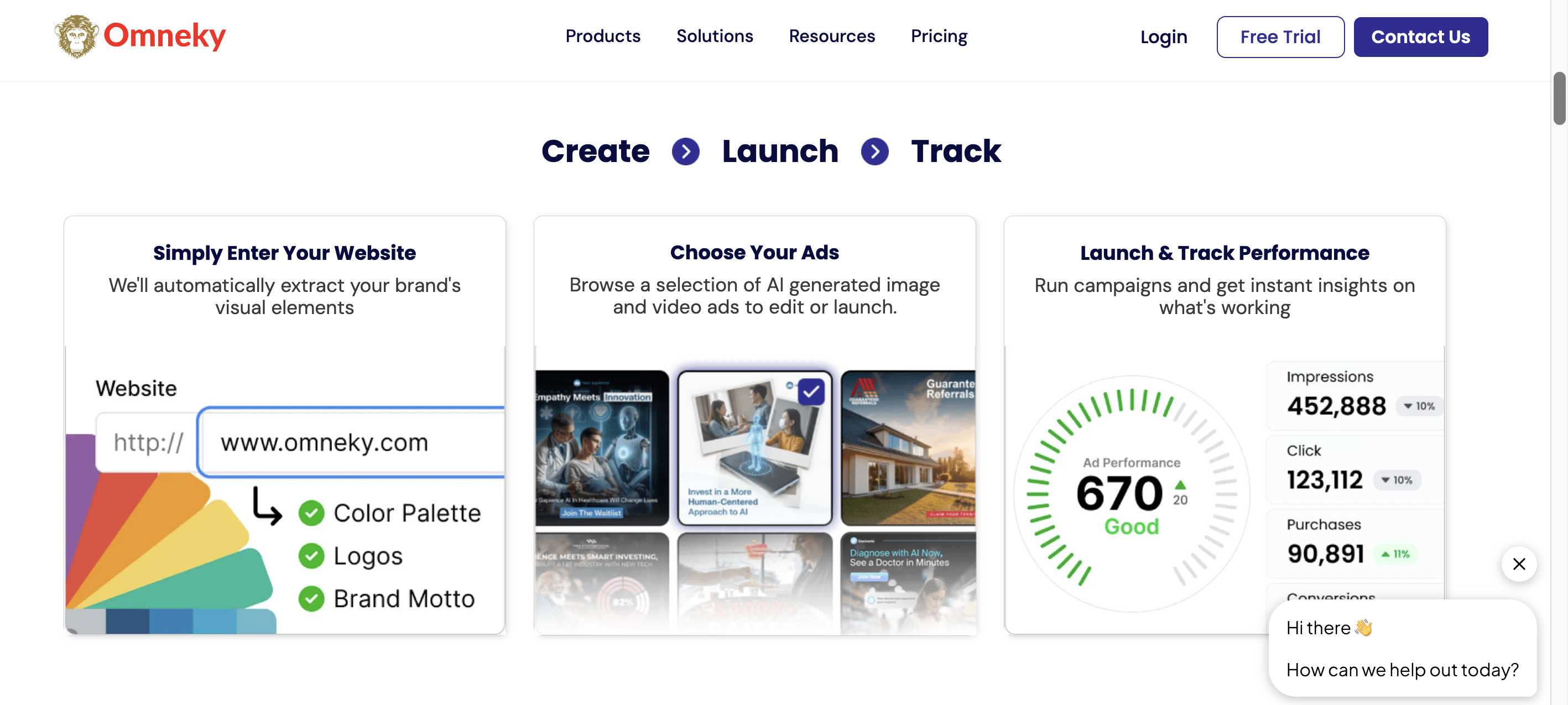Image resolution: width=1568 pixels, height=705 pixels.
Task: Expand the Resources navigation menu
Action: coord(831,36)
